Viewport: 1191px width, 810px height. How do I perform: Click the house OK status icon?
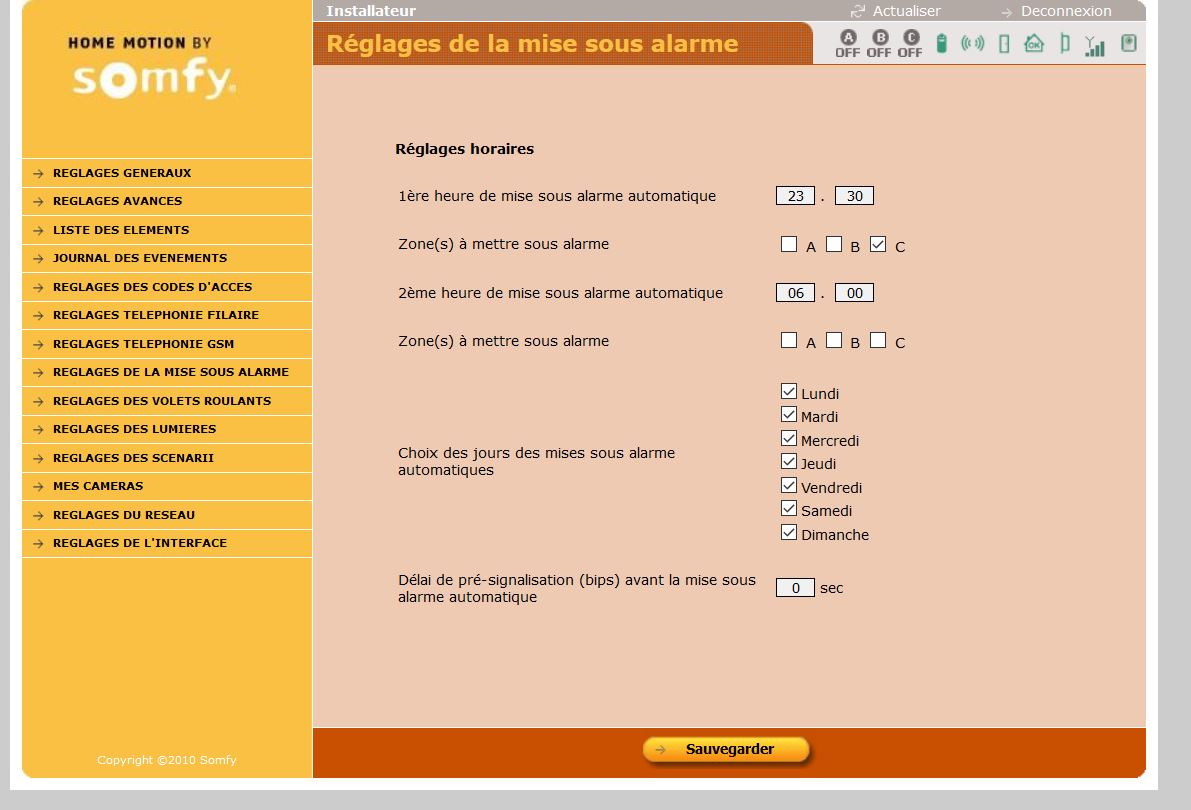tap(1034, 44)
